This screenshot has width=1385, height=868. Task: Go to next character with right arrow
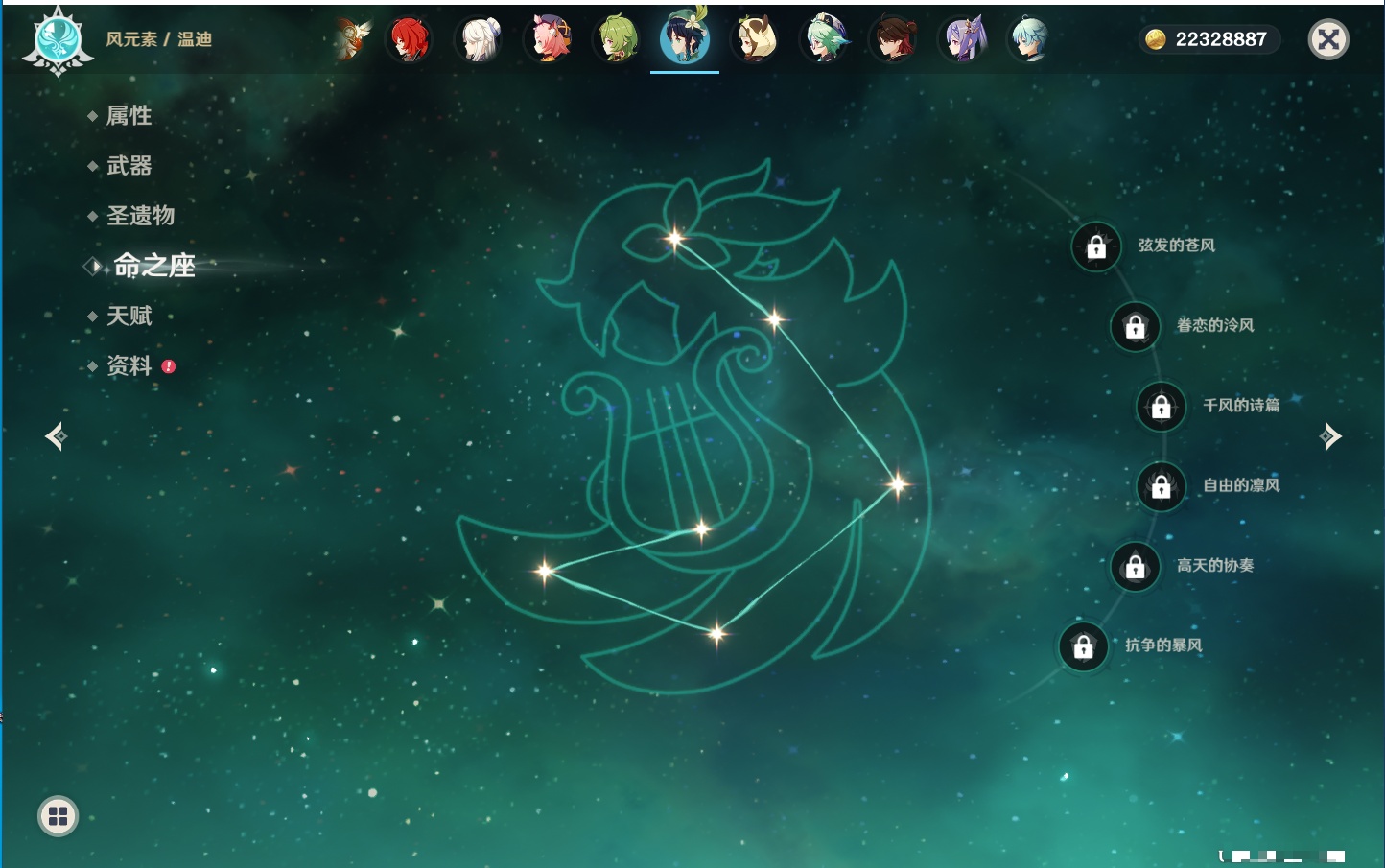pyautogui.click(x=1330, y=436)
